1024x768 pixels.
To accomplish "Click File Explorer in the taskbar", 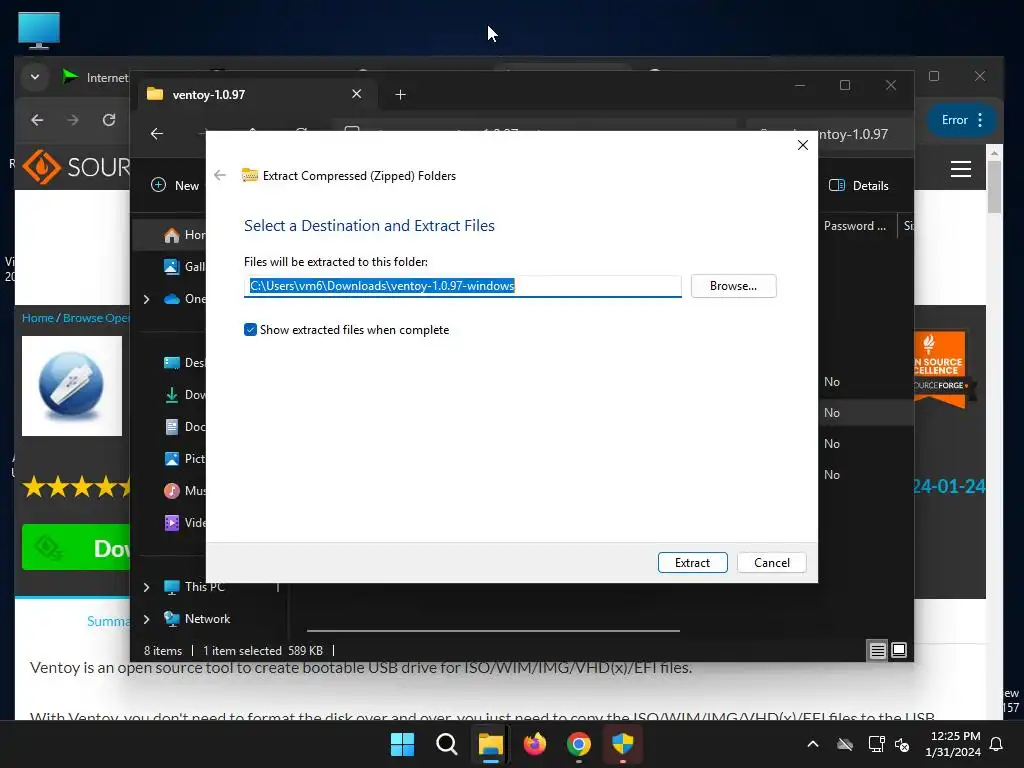I will tap(490, 744).
